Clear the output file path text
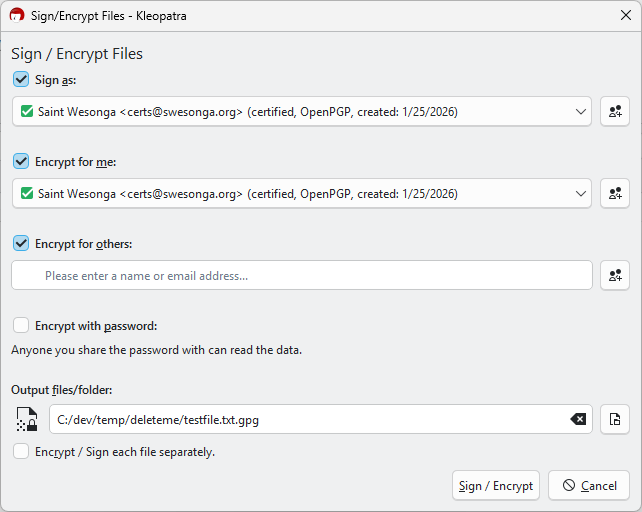 coord(578,420)
